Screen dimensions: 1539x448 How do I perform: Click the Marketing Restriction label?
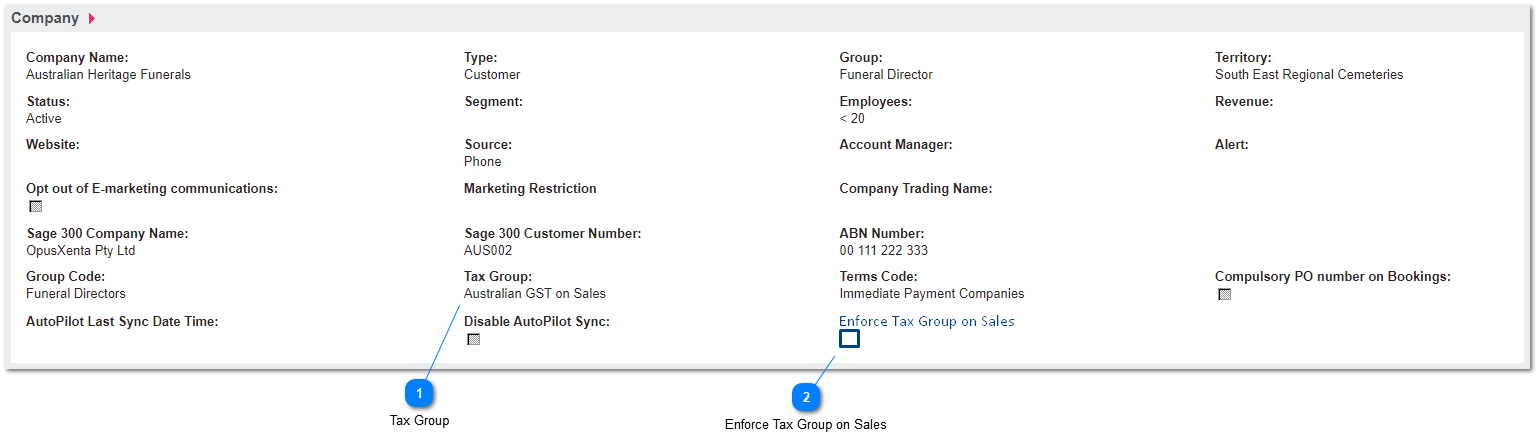pos(530,189)
